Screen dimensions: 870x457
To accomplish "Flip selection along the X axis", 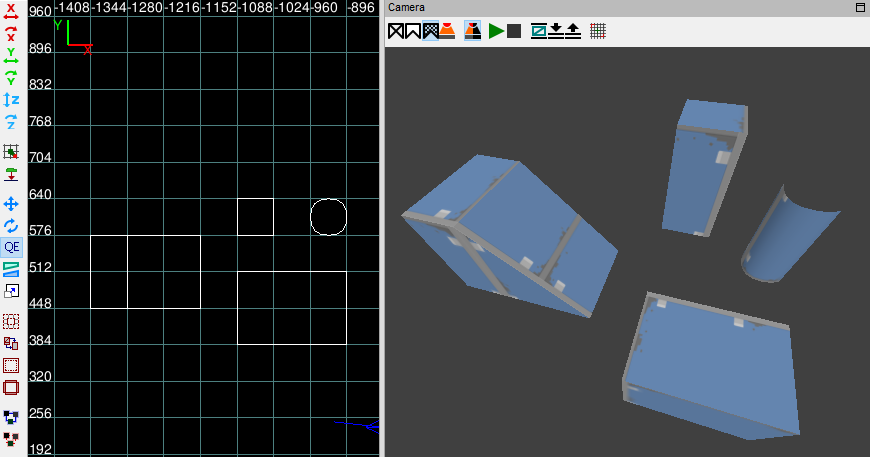I will click(11, 12).
